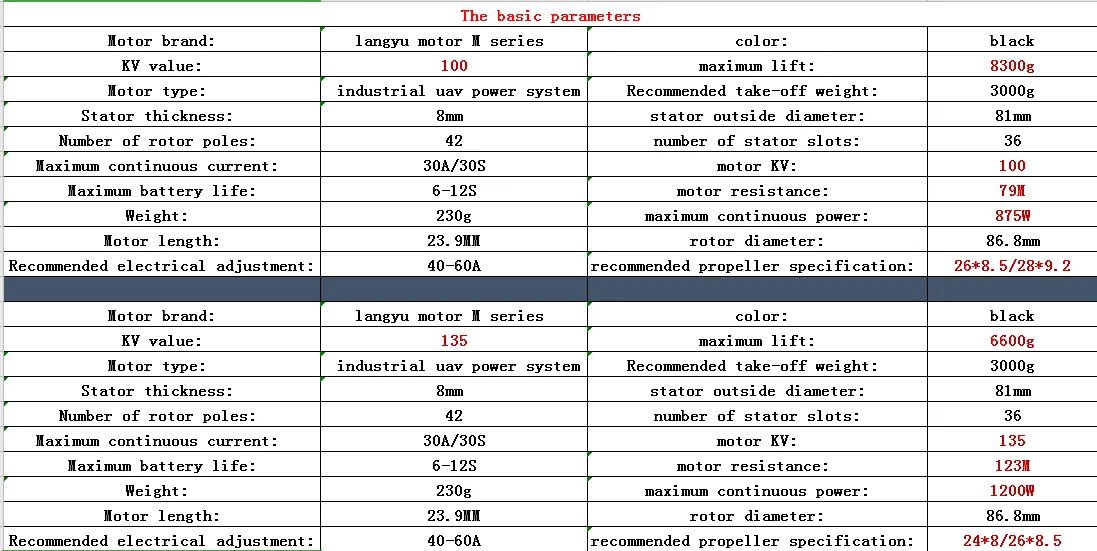The width and height of the screenshot is (1097, 551).
Task: Select the 1200W maximum continuous power cell
Action: [x=1012, y=491]
